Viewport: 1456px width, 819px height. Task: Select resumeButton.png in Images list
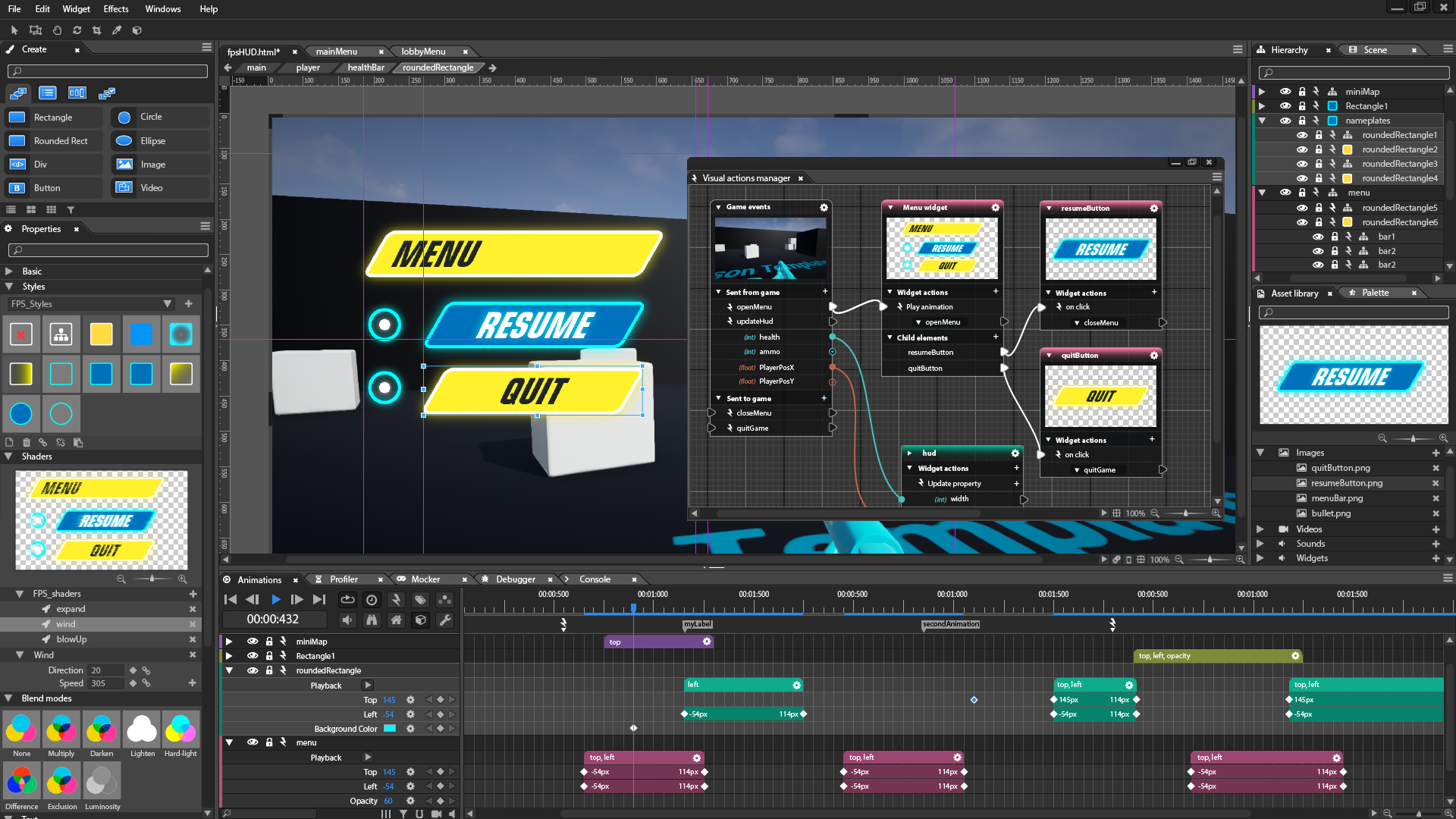tap(1347, 483)
